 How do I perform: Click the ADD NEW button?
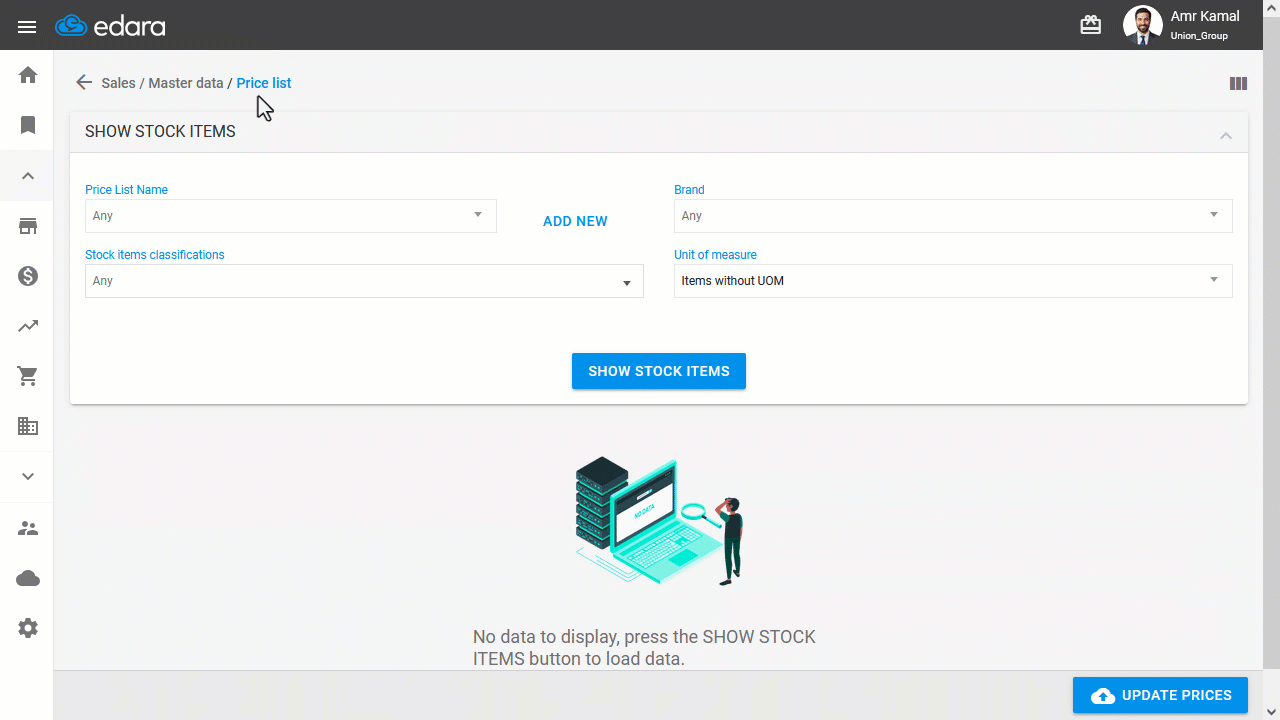click(575, 221)
